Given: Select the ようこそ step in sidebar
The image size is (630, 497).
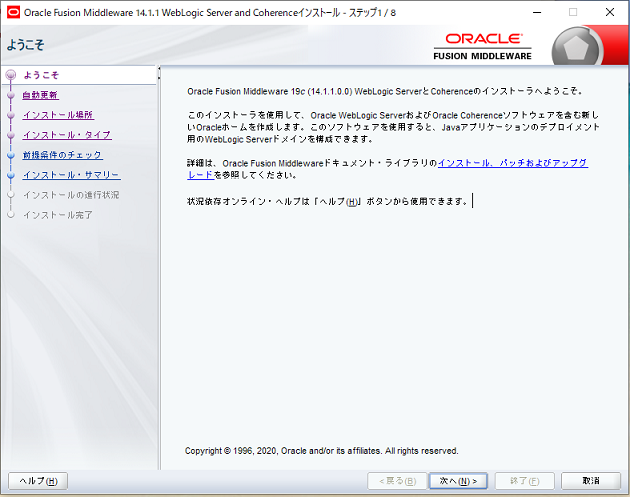Looking at the screenshot, I should pyautogui.click(x=41, y=75).
